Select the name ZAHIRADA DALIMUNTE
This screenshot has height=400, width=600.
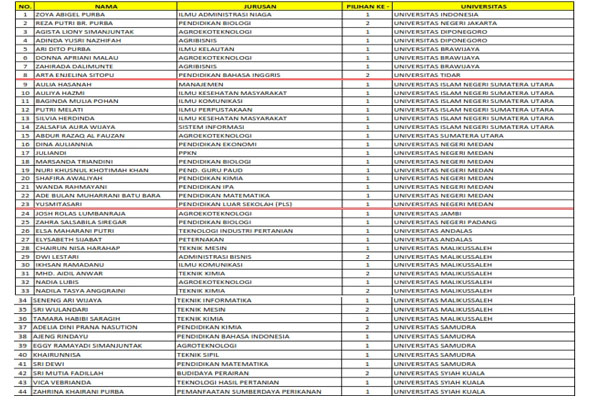click(74, 66)
